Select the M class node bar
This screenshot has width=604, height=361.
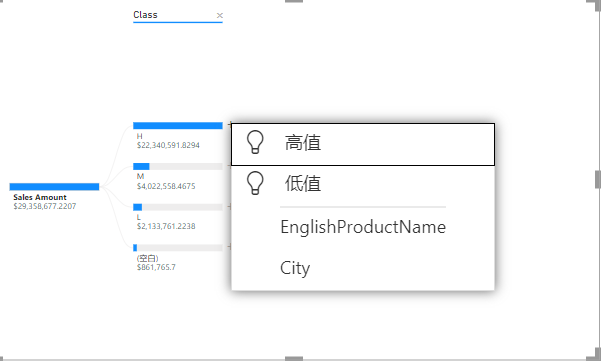[178, 166]
